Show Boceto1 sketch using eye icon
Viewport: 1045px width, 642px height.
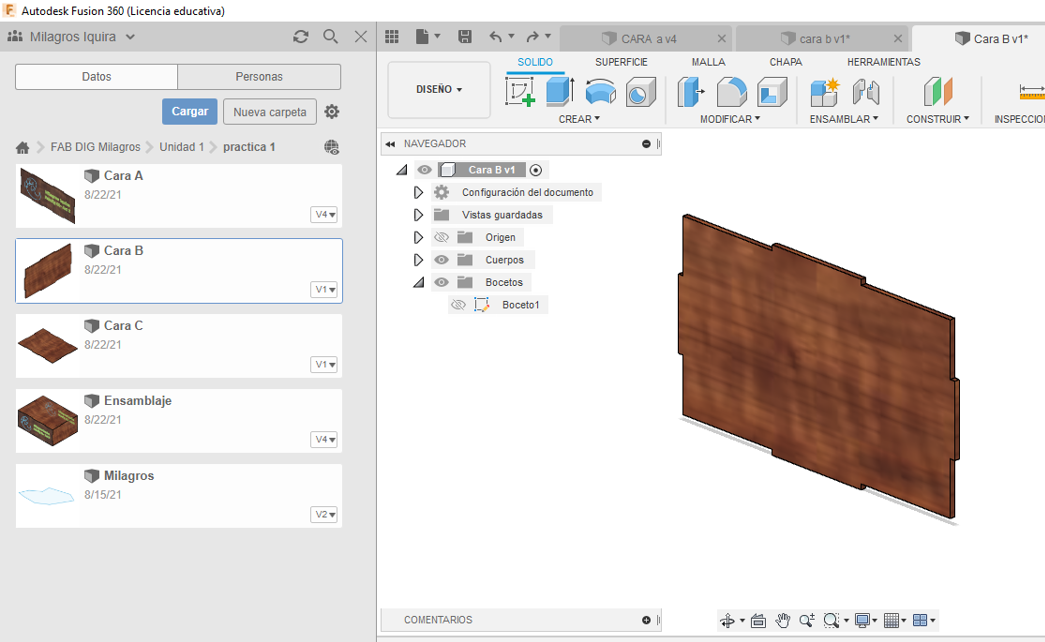pos(458,305)
